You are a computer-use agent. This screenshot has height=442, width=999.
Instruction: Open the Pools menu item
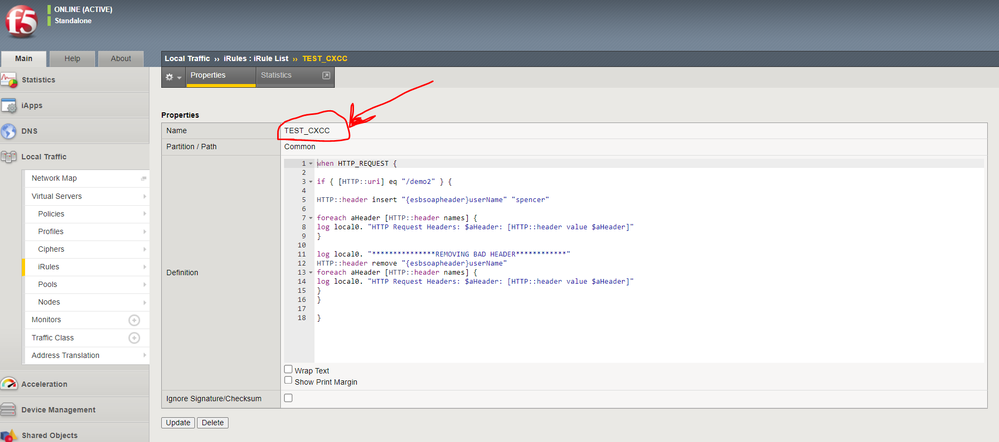click(x=48, y=285)
